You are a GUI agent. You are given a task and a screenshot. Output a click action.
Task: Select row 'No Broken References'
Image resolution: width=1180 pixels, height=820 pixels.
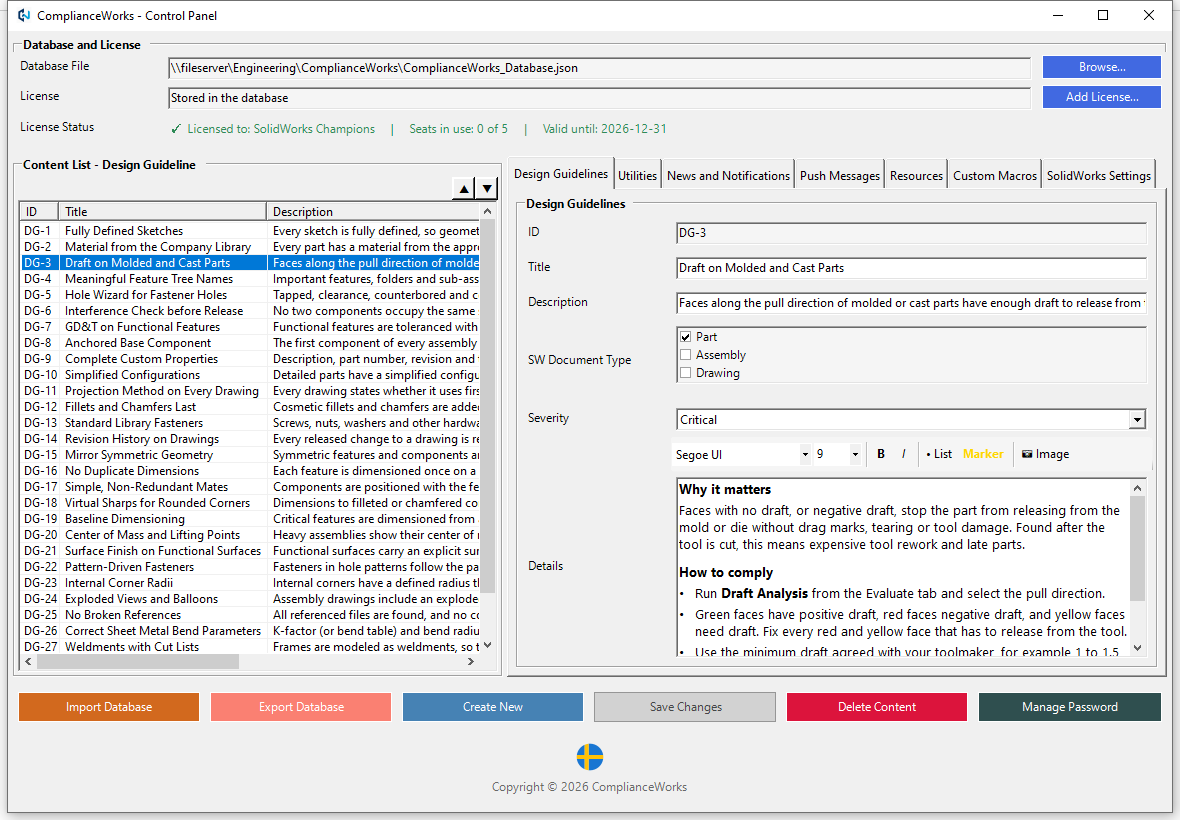[250, 615]
